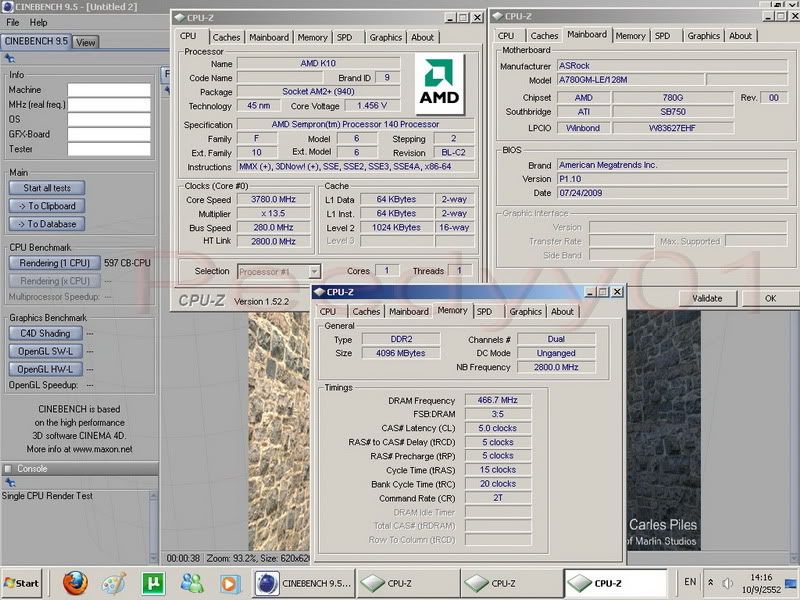
Task: Click Single CPU Render Test console text
Action: coord(47,495)
